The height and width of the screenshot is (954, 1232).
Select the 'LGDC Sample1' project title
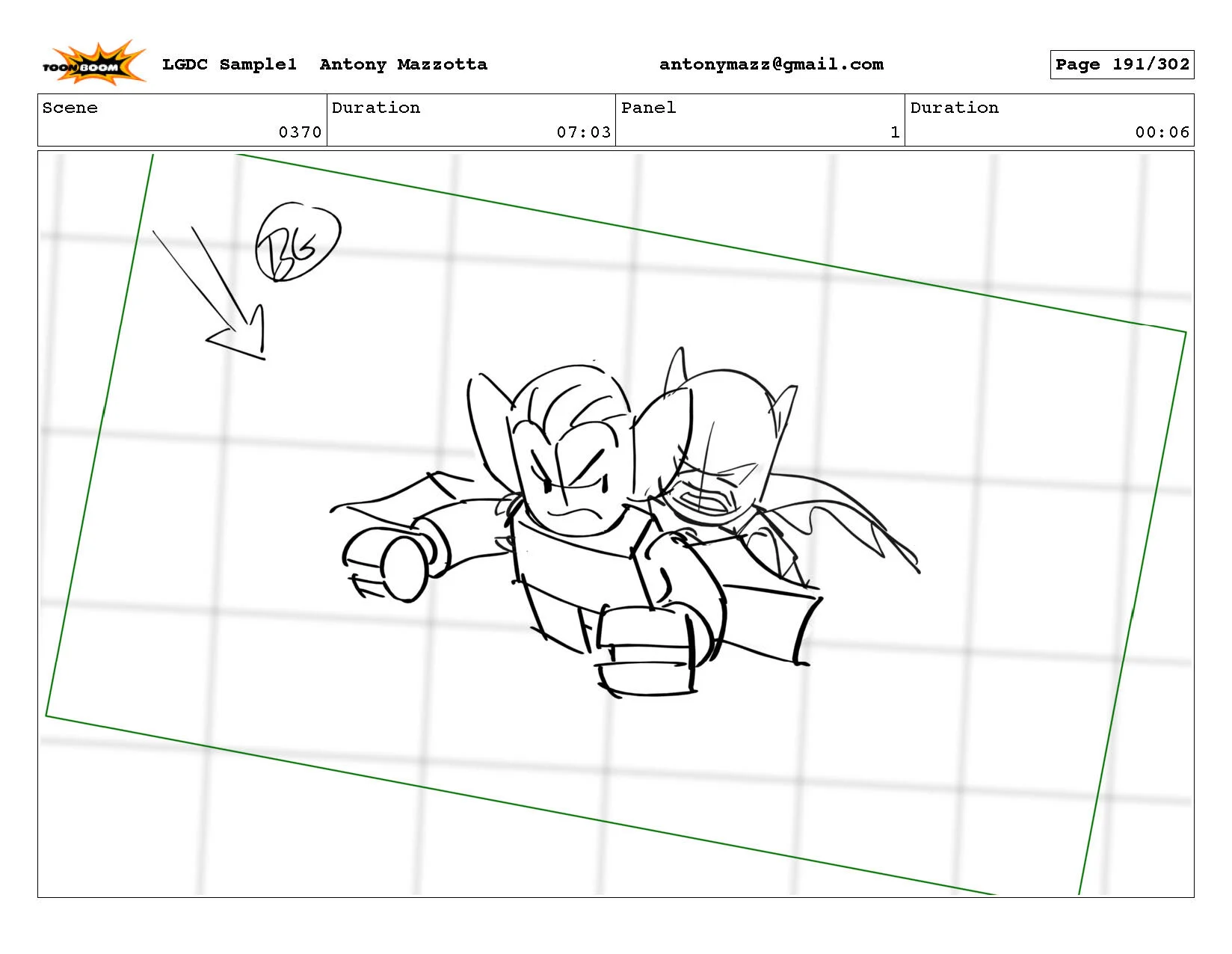[230, 64]
